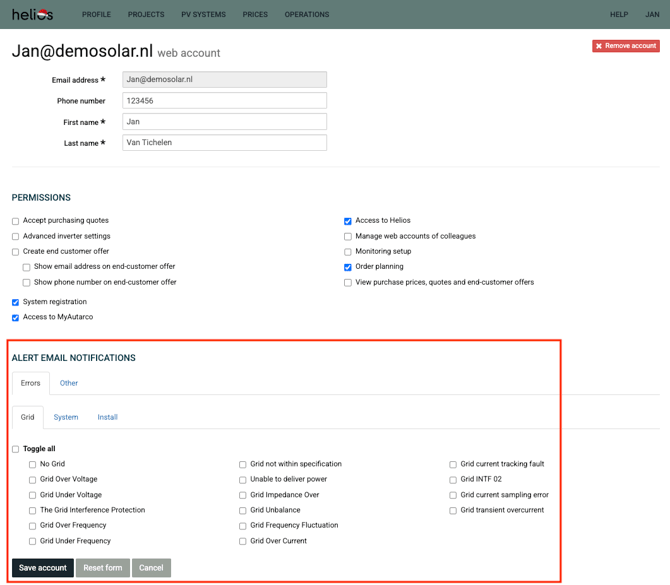The image size is (670, 585).
Task: Check Grid Unbalance alert
Action: [243, 511]
